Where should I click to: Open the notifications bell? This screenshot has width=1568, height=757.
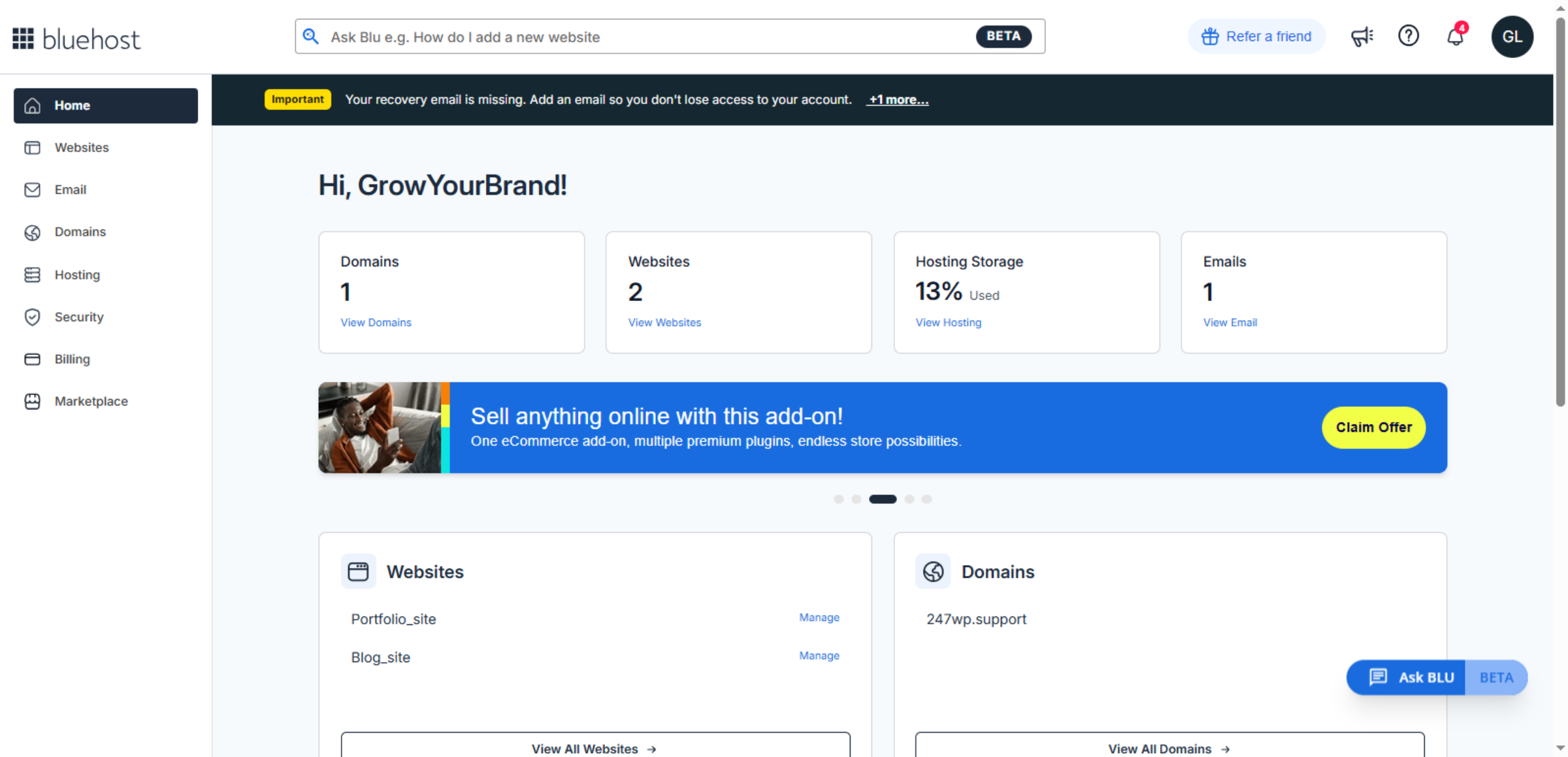[1454, 37]
